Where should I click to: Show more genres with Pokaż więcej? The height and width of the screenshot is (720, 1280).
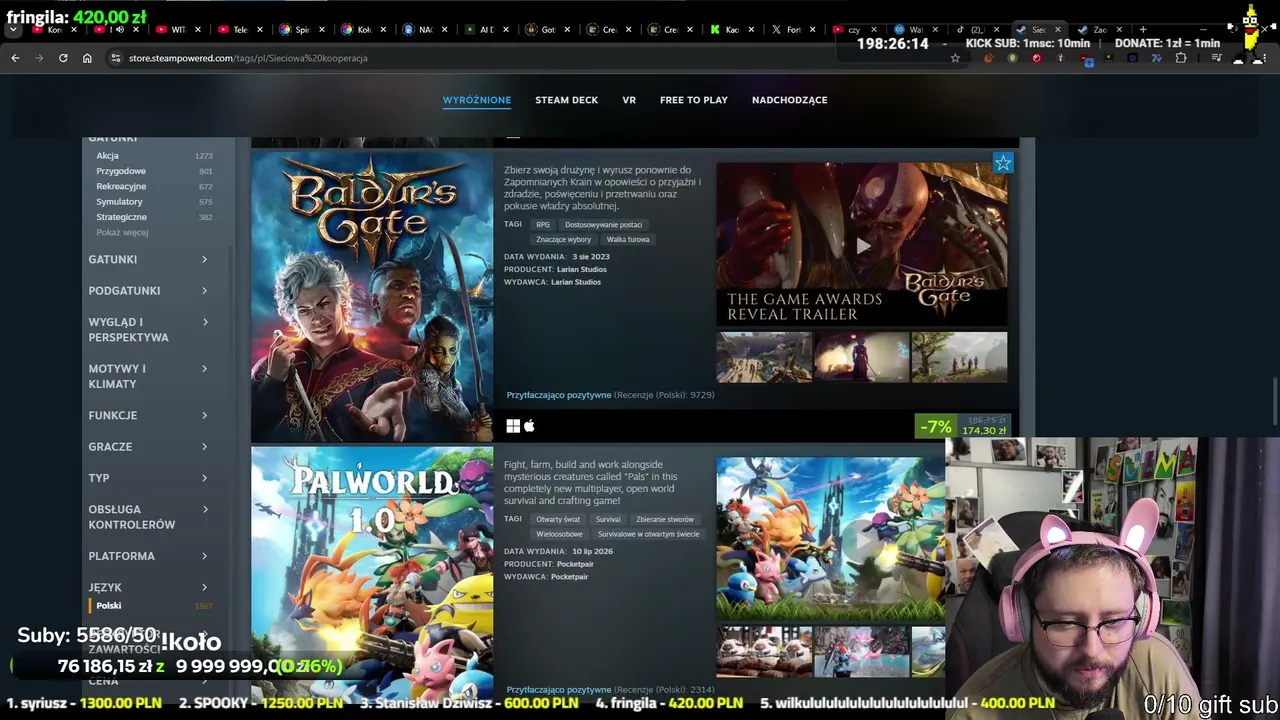pyautogui.click(x=122, y=232)
